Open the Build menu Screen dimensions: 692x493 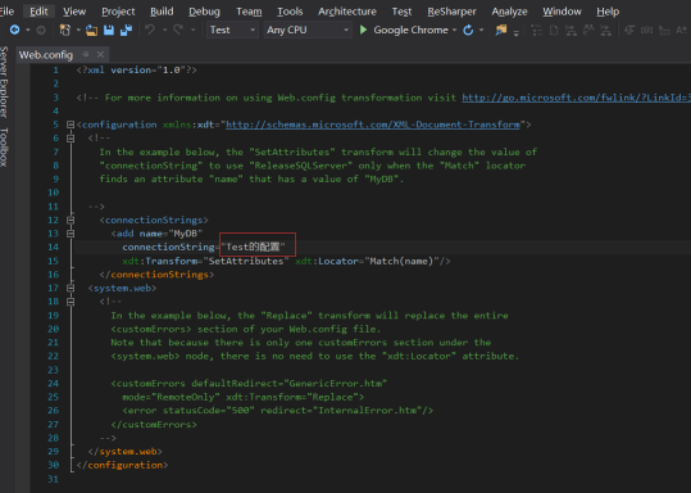point(162,11)
